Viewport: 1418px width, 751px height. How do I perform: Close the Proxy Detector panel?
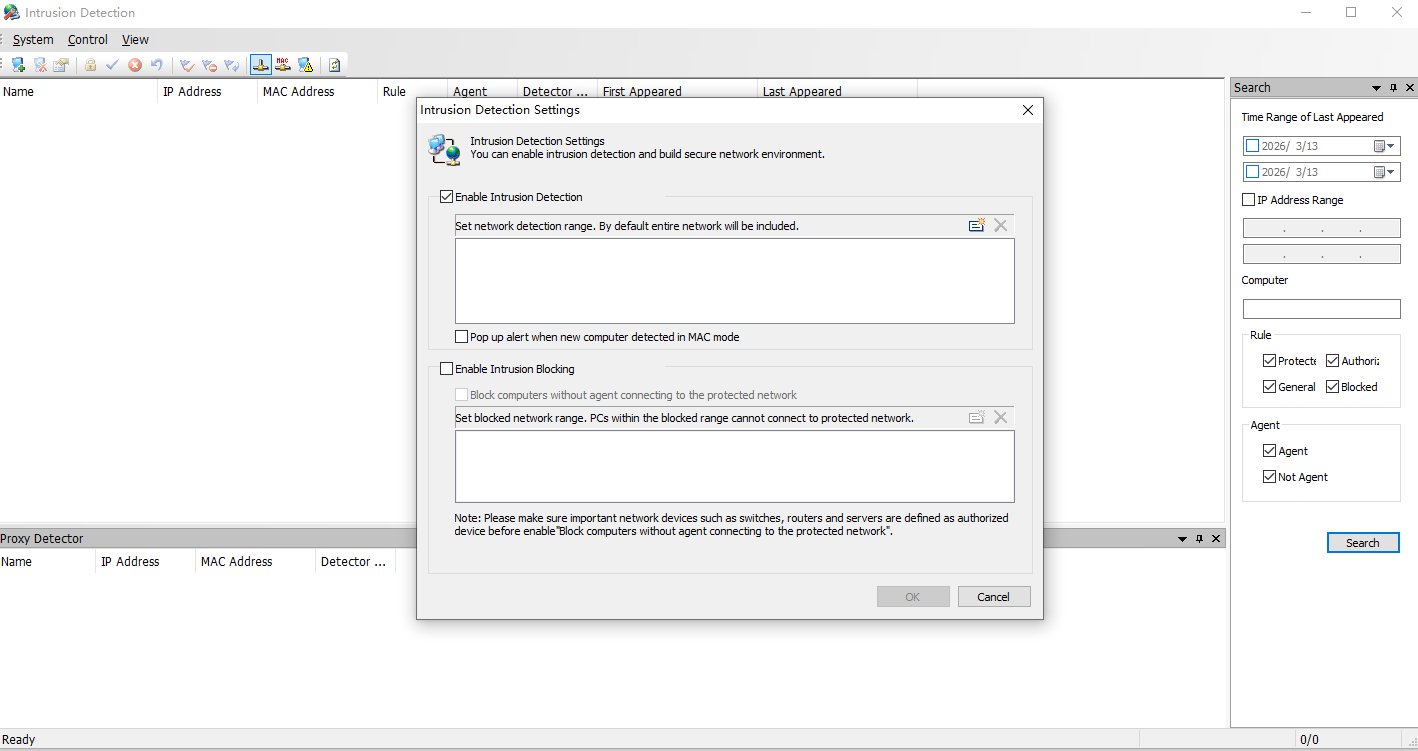(x=1216, y=539)
